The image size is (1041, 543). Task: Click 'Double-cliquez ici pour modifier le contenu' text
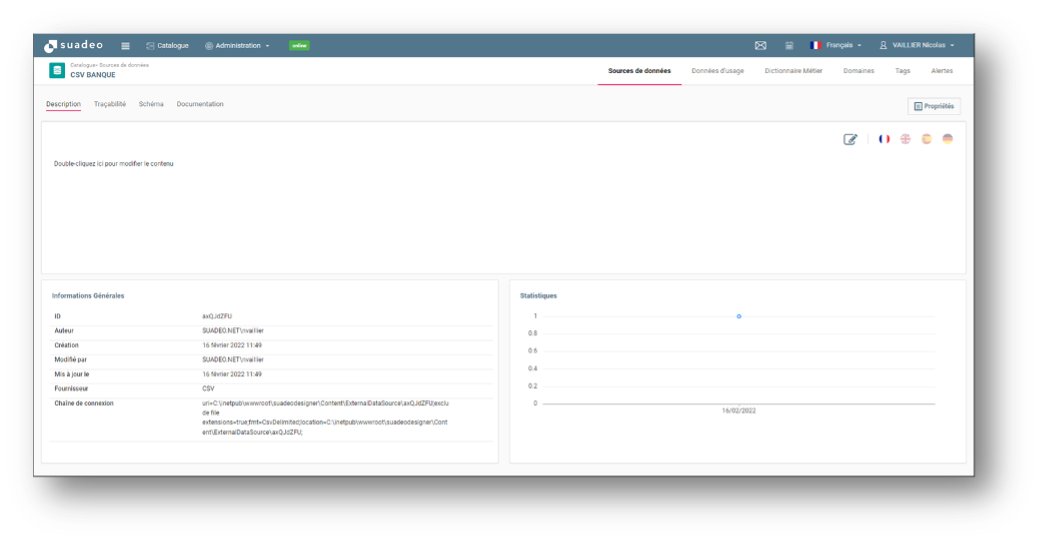pos(114,164)
